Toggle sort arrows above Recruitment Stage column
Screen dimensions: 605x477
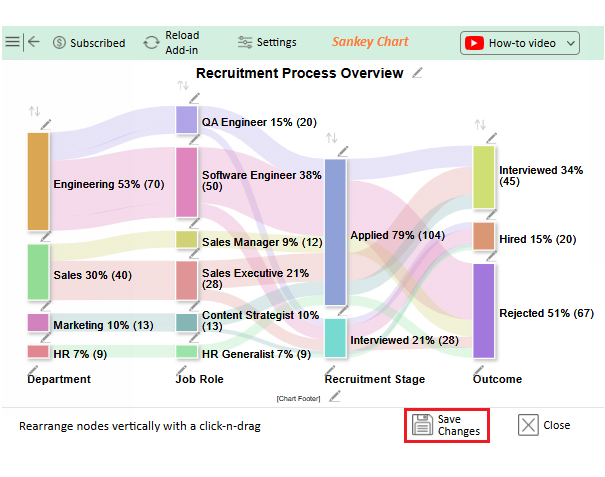coord(332,138)
